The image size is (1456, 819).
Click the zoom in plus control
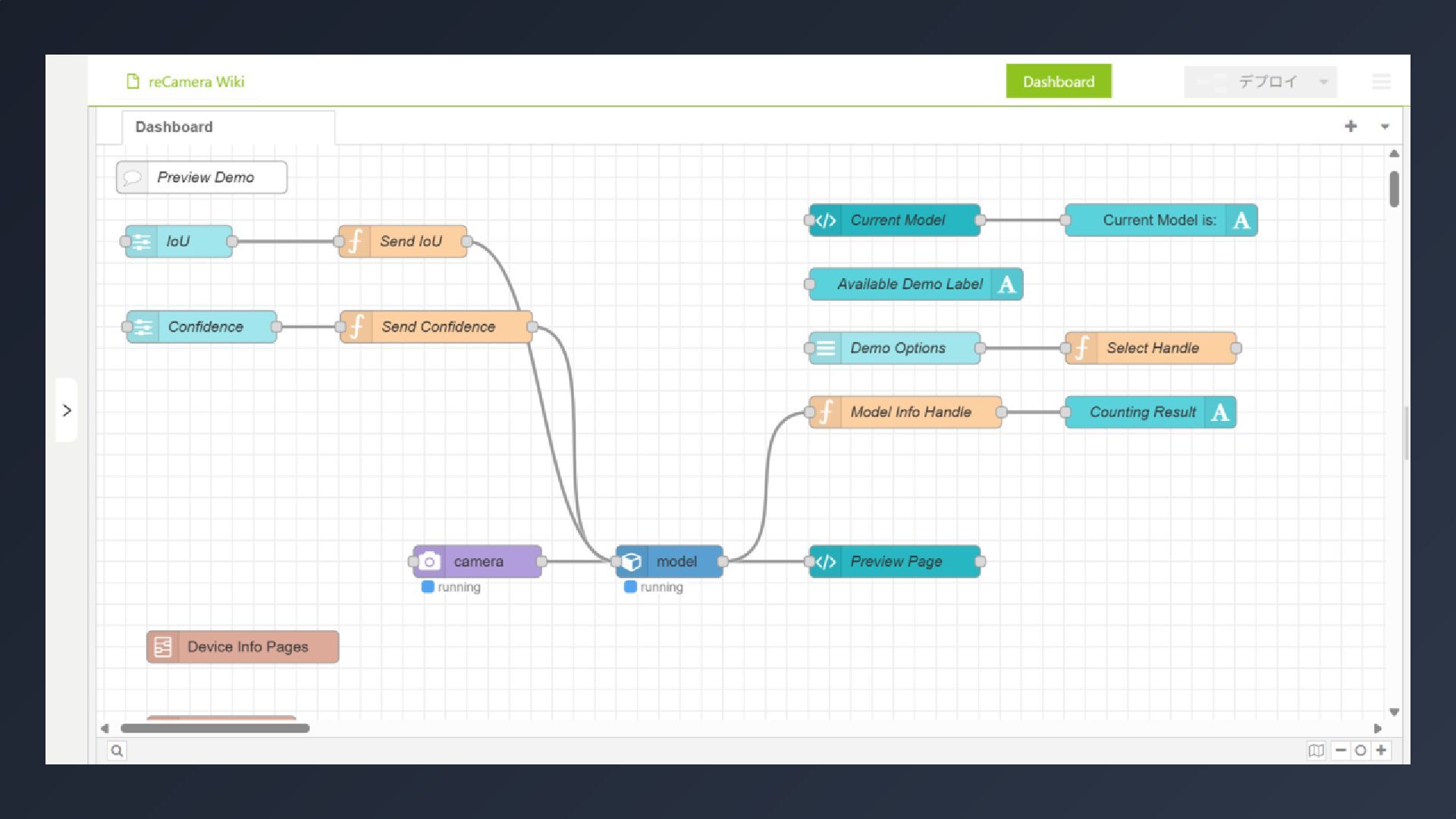click(1382, 751)
